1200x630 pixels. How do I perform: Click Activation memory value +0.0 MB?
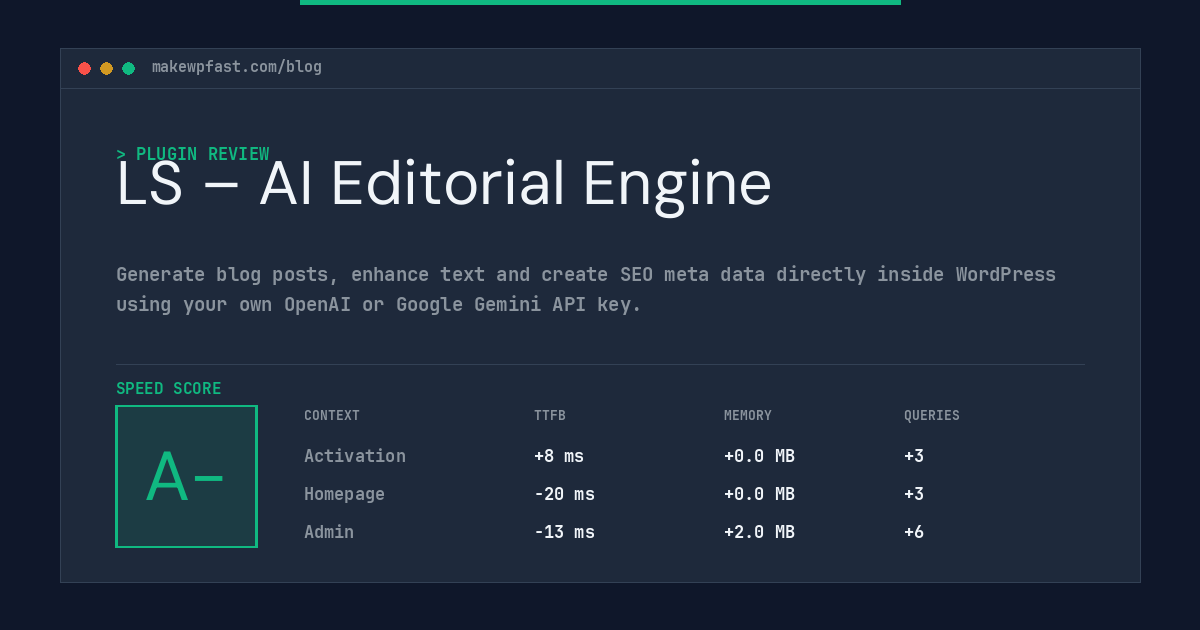[759, 456]
